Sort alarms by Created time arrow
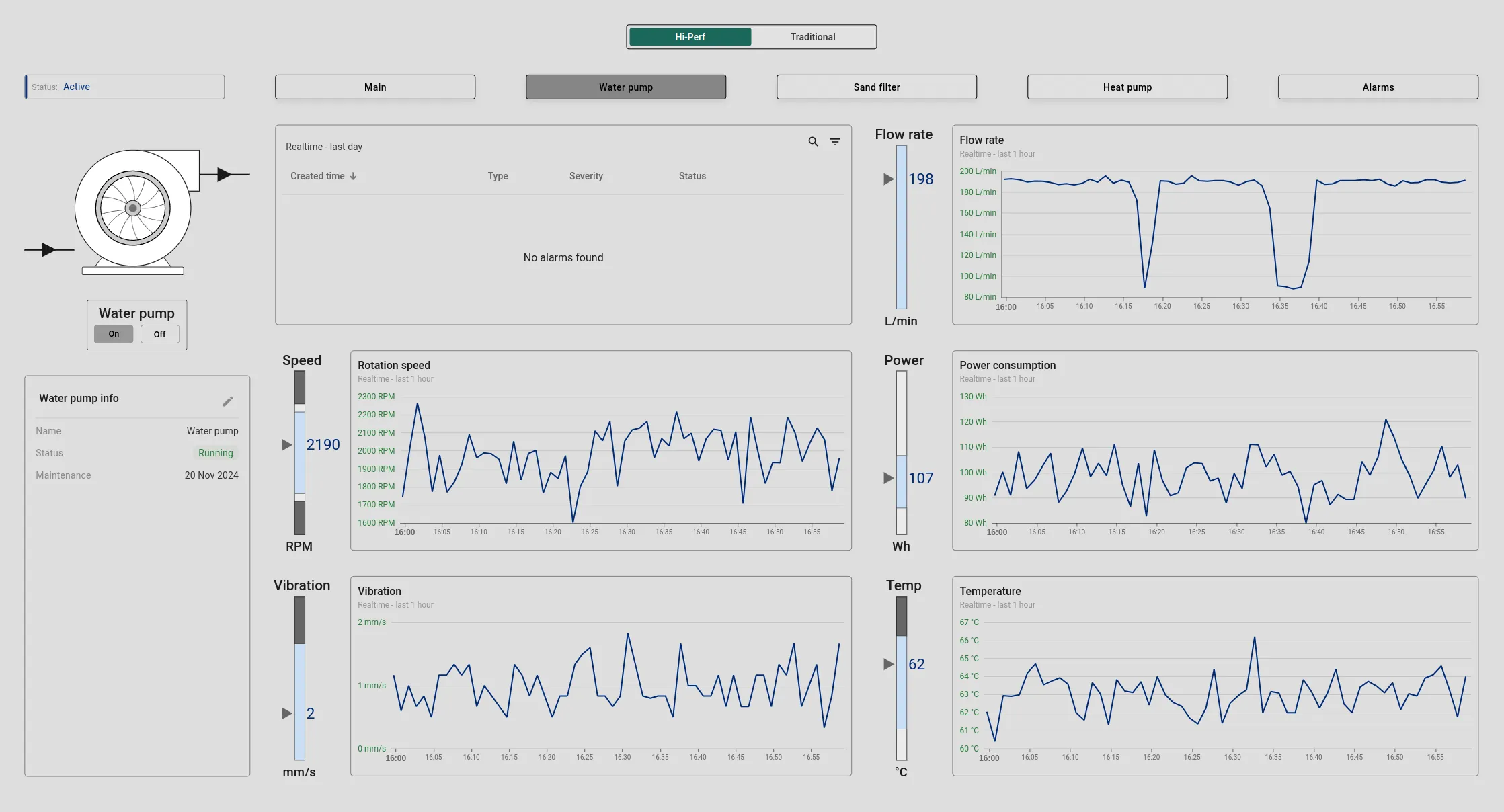 click(x=354, y=176)
